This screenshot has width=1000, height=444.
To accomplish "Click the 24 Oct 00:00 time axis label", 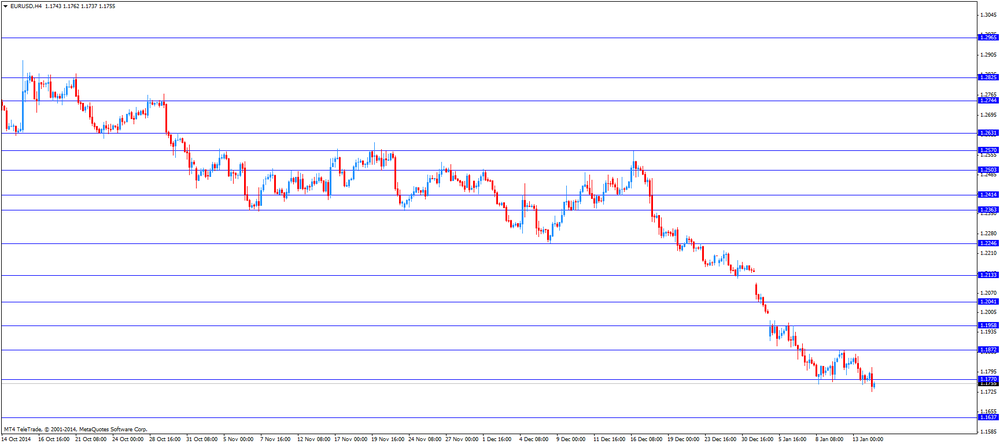I will pyautogui.click(x=129, y=440).
